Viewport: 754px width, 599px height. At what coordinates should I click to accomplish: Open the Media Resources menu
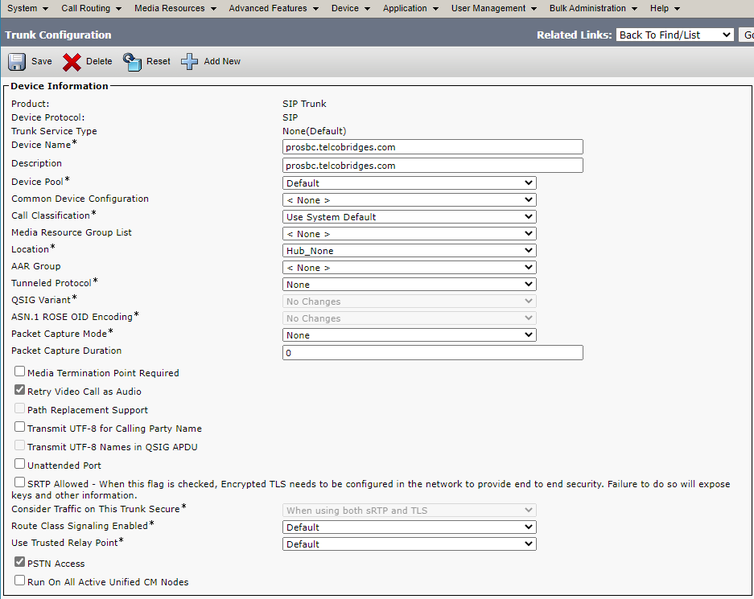176,8
